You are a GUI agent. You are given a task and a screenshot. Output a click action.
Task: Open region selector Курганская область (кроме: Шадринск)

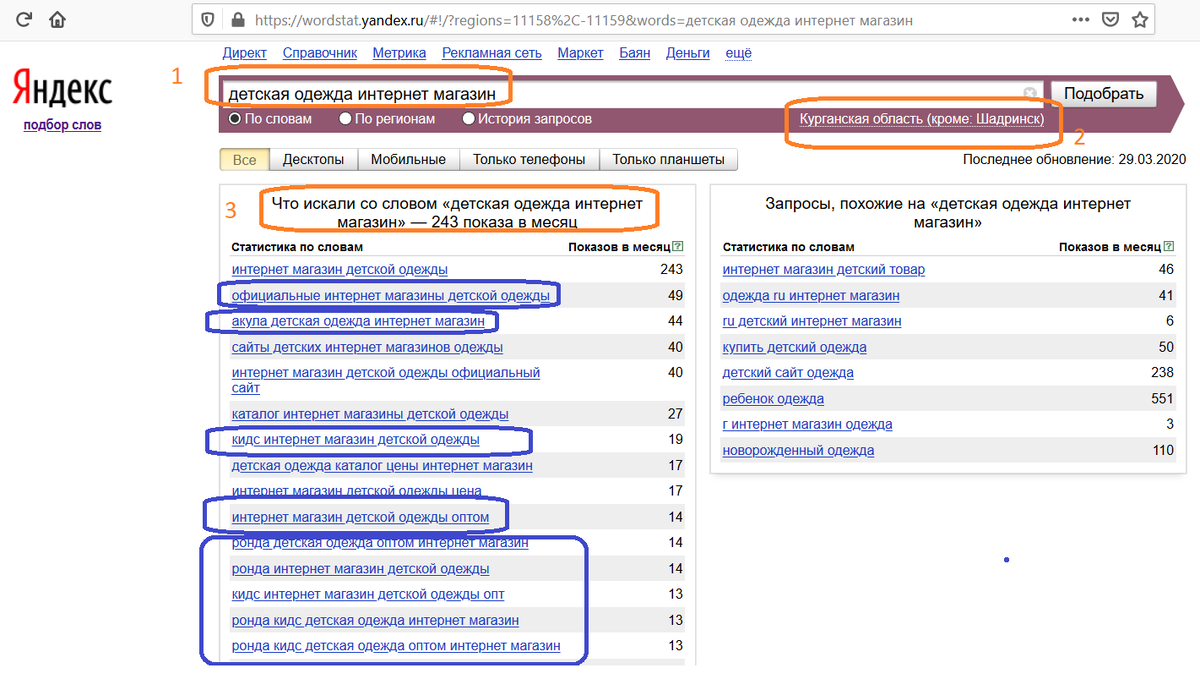[x=922, y=119]
